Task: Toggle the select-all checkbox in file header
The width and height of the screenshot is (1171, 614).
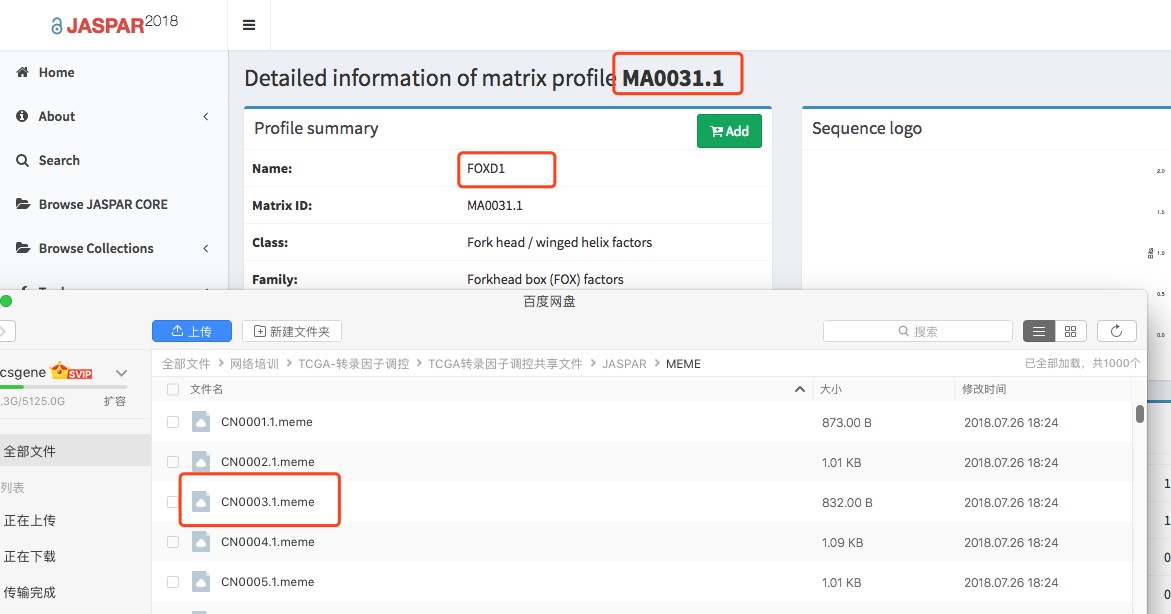Action: (x=173, y=389)
